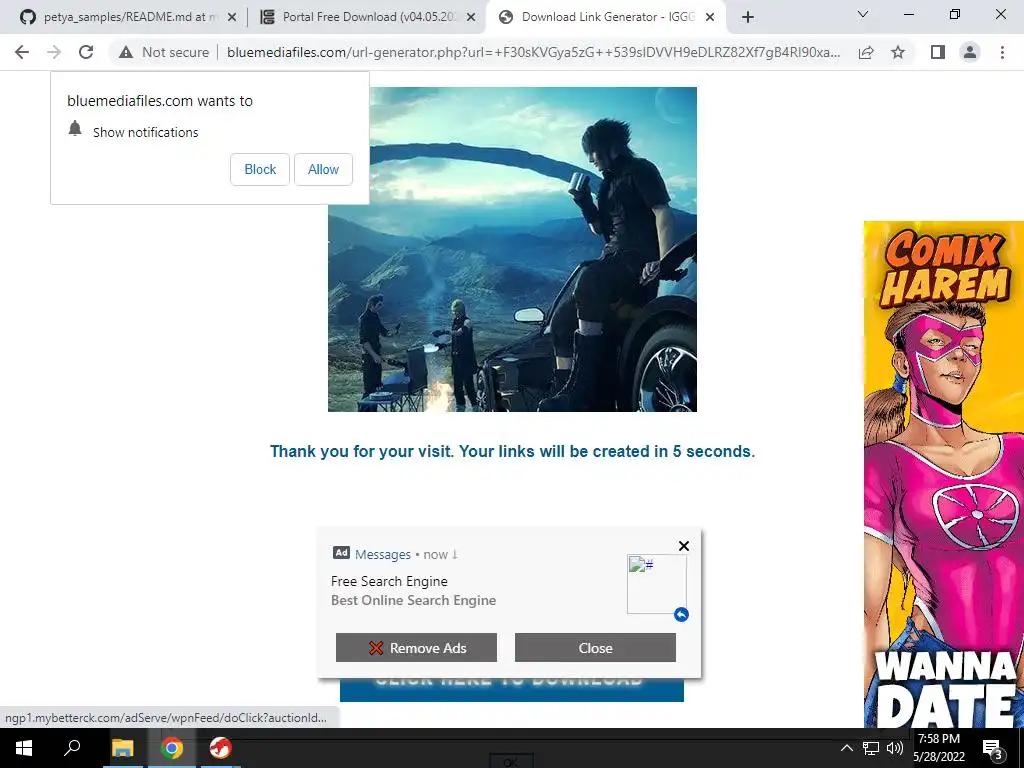This screenshot has height=768, width=1024.
Task: Click the Chrome taskbar icon
Action: click(x=171, y=748)
